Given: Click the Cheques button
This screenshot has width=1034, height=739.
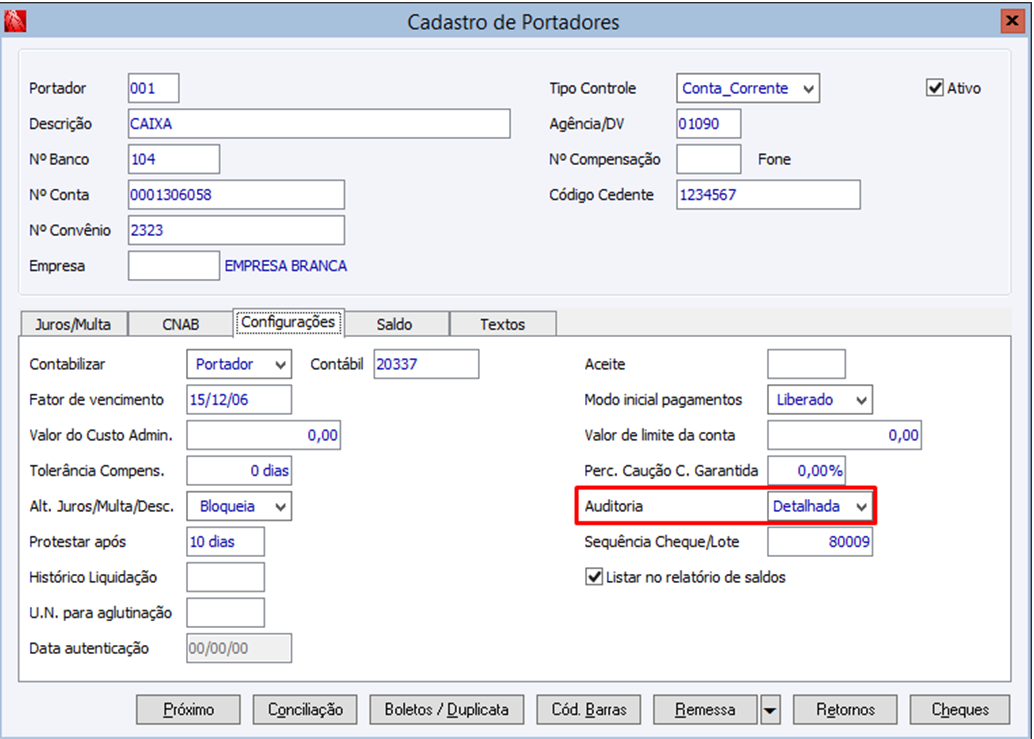Looking at the screenshot, I should coord(960,710).
